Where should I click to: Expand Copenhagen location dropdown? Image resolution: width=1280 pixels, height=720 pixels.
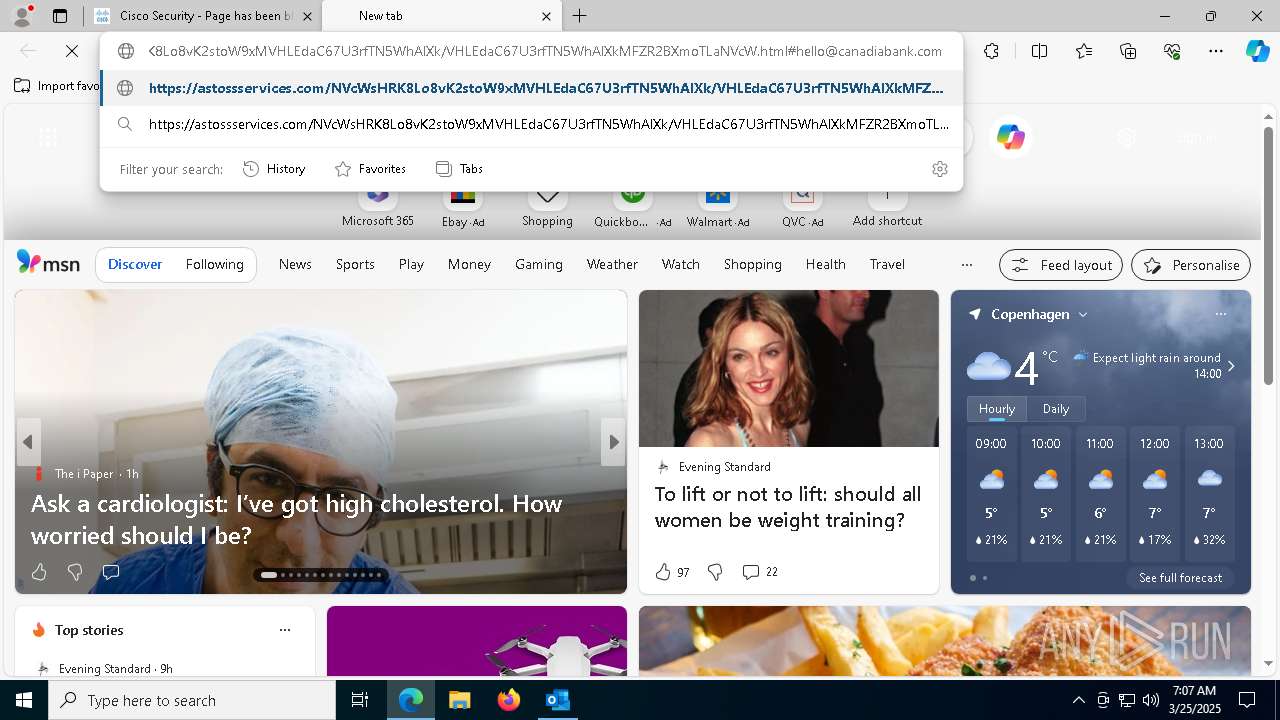point(1082,314)
